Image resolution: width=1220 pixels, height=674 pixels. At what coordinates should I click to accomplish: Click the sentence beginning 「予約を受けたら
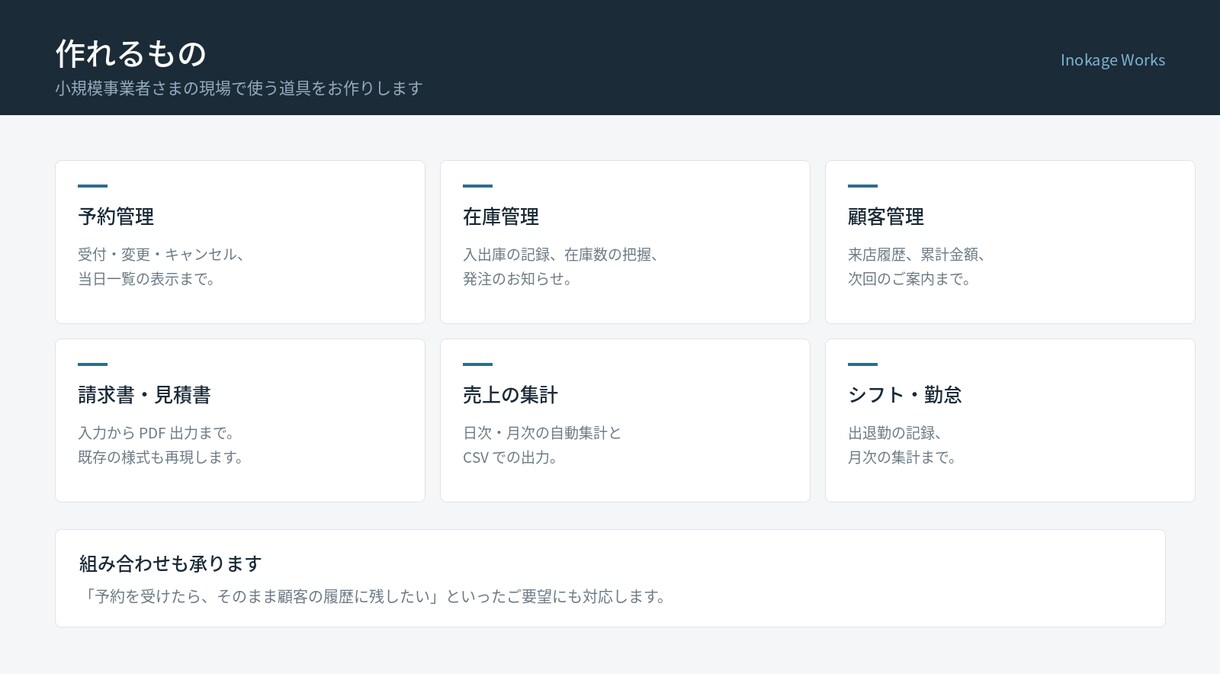coord(376,596)
